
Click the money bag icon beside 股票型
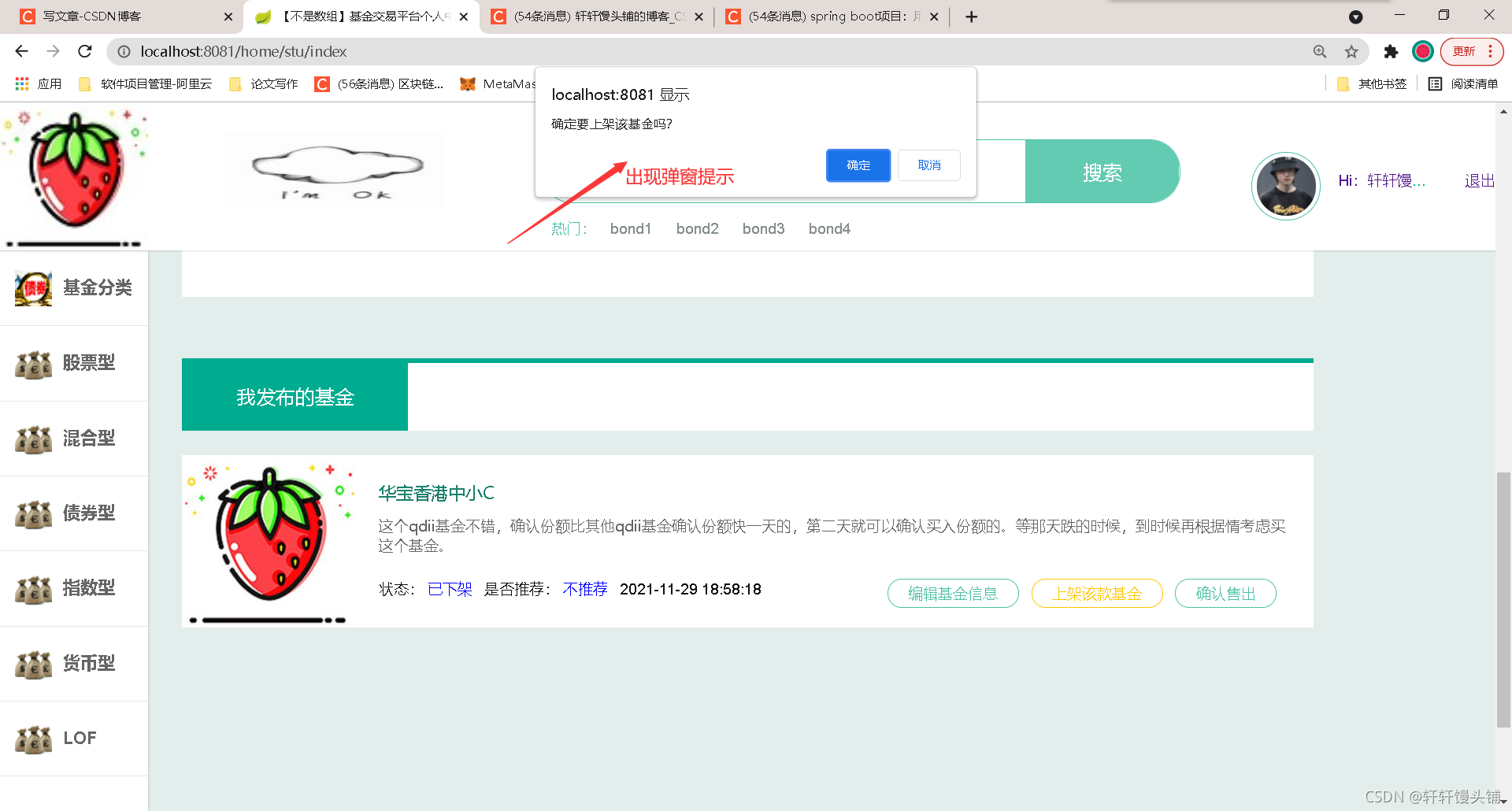(x=33, y=365)
